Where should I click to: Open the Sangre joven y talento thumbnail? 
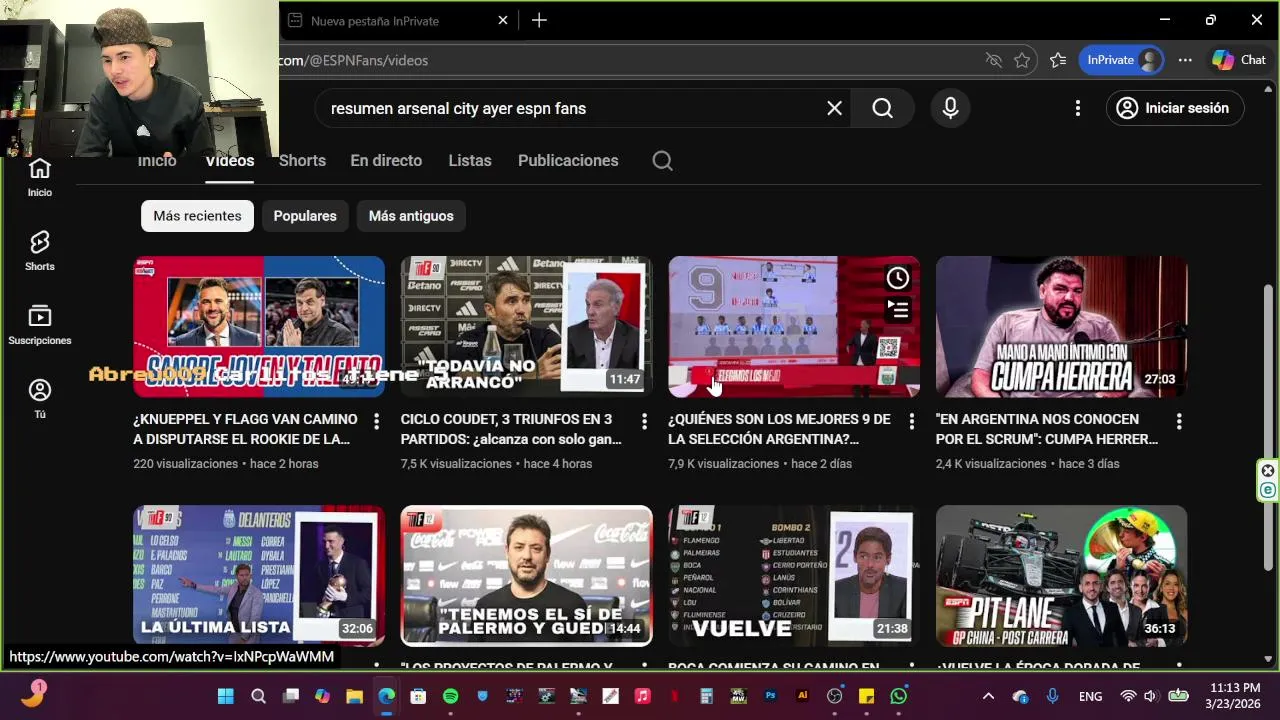(259, 326)
